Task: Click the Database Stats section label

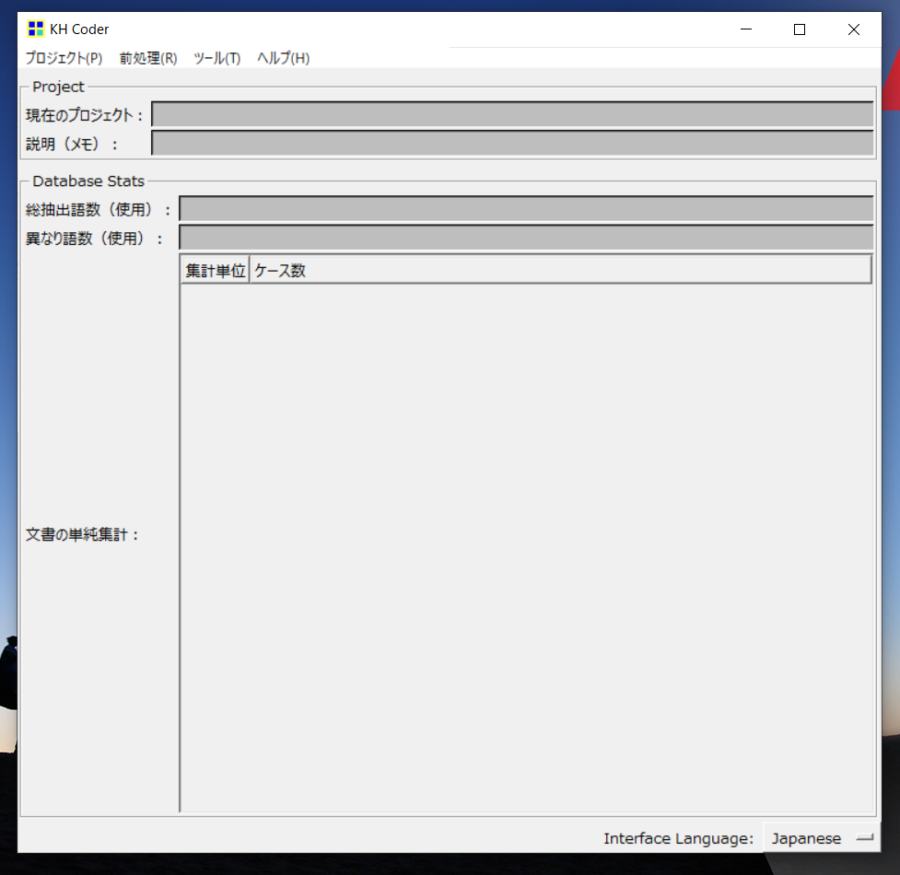Action: (x=86, y=181)
